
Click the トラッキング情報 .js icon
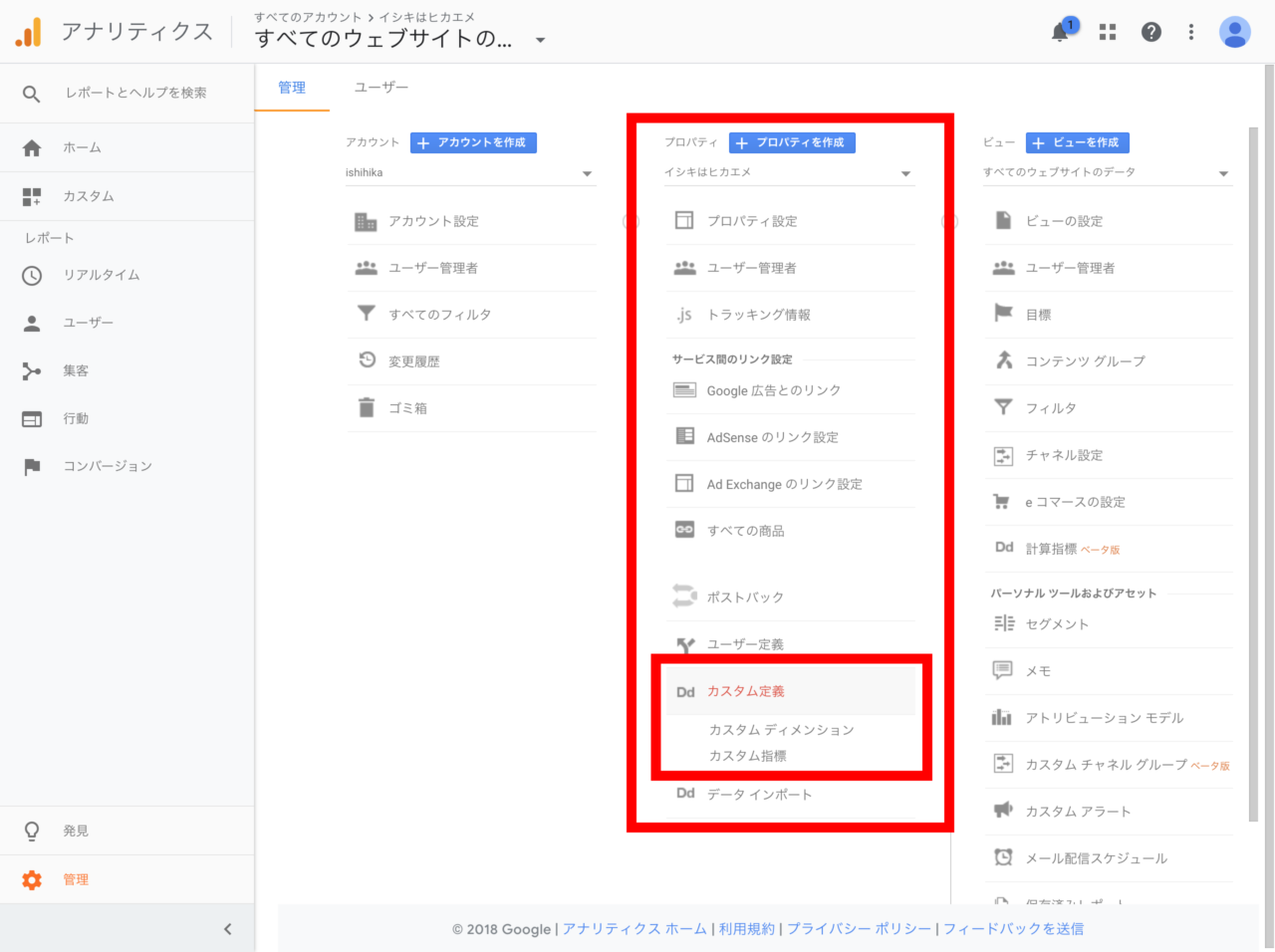pyautogui.click(x=683, y=316)
